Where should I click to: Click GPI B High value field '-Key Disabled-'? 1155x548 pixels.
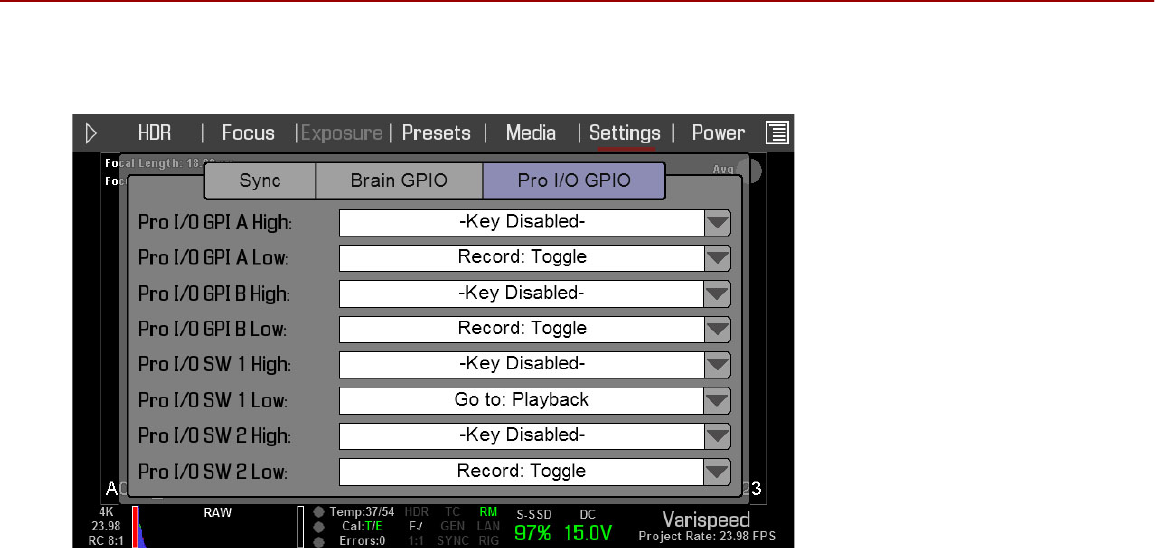tap(522, 294)
